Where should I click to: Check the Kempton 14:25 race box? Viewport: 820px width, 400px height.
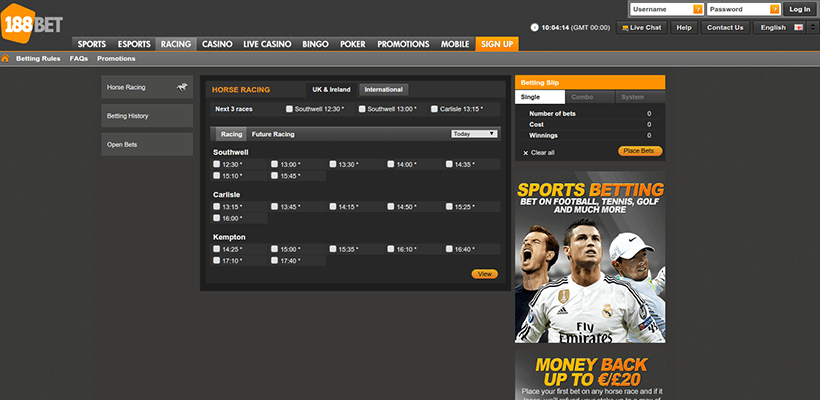tap(217, 249)
